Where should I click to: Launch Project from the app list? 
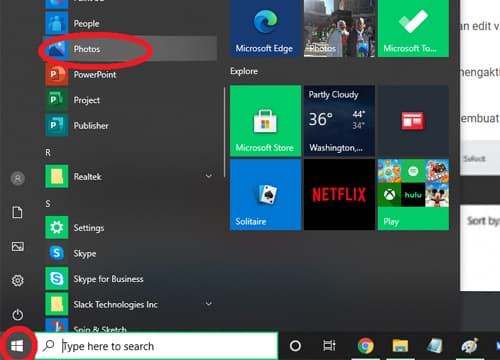pyautogui.click(x=131, y=100)
